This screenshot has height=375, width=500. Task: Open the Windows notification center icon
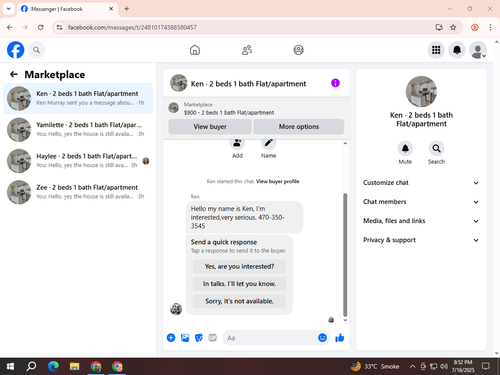486,366
